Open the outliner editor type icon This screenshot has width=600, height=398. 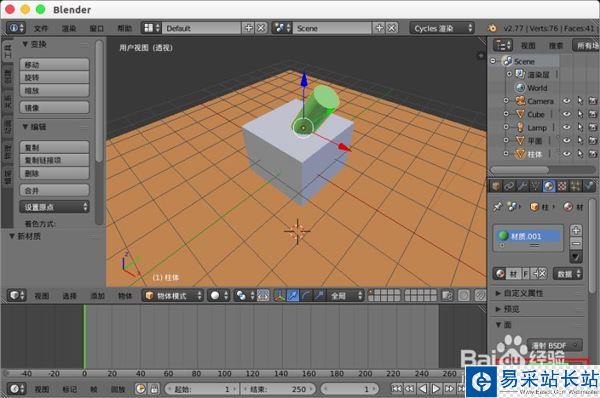[502, 45]
